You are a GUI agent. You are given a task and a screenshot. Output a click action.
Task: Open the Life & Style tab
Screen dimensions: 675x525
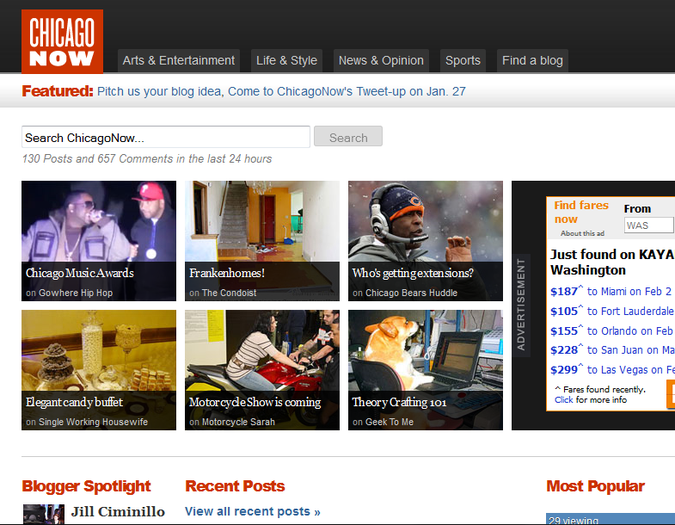click(x=287, y=61)
